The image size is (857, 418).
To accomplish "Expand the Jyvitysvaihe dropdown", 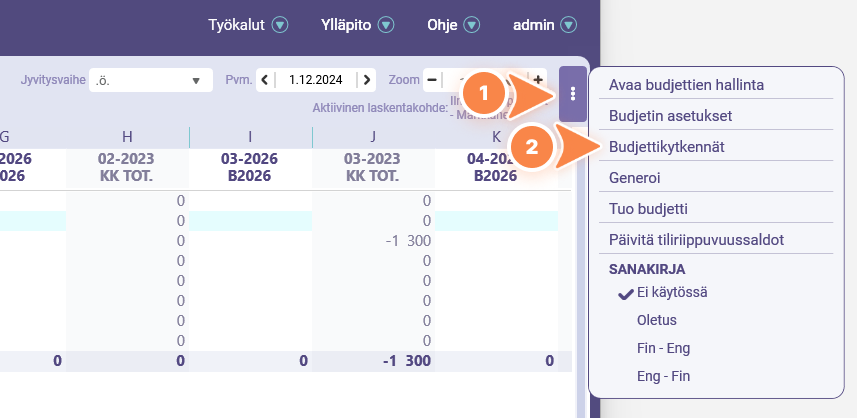I will coord(151,80).
